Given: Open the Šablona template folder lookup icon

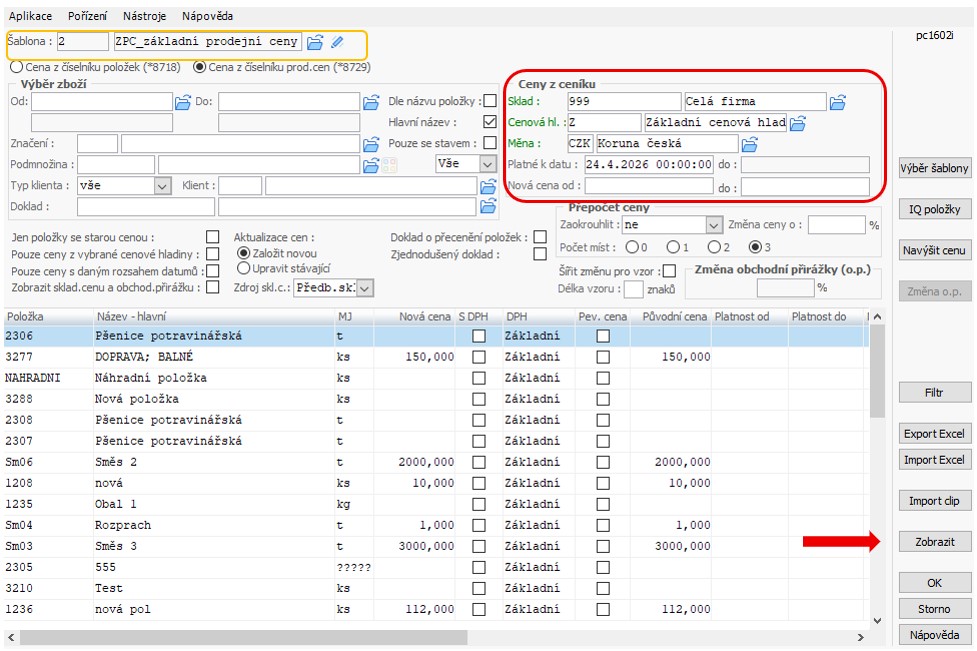Looking at the screenshot, I should pyautogui.click(x=315, y=42).
